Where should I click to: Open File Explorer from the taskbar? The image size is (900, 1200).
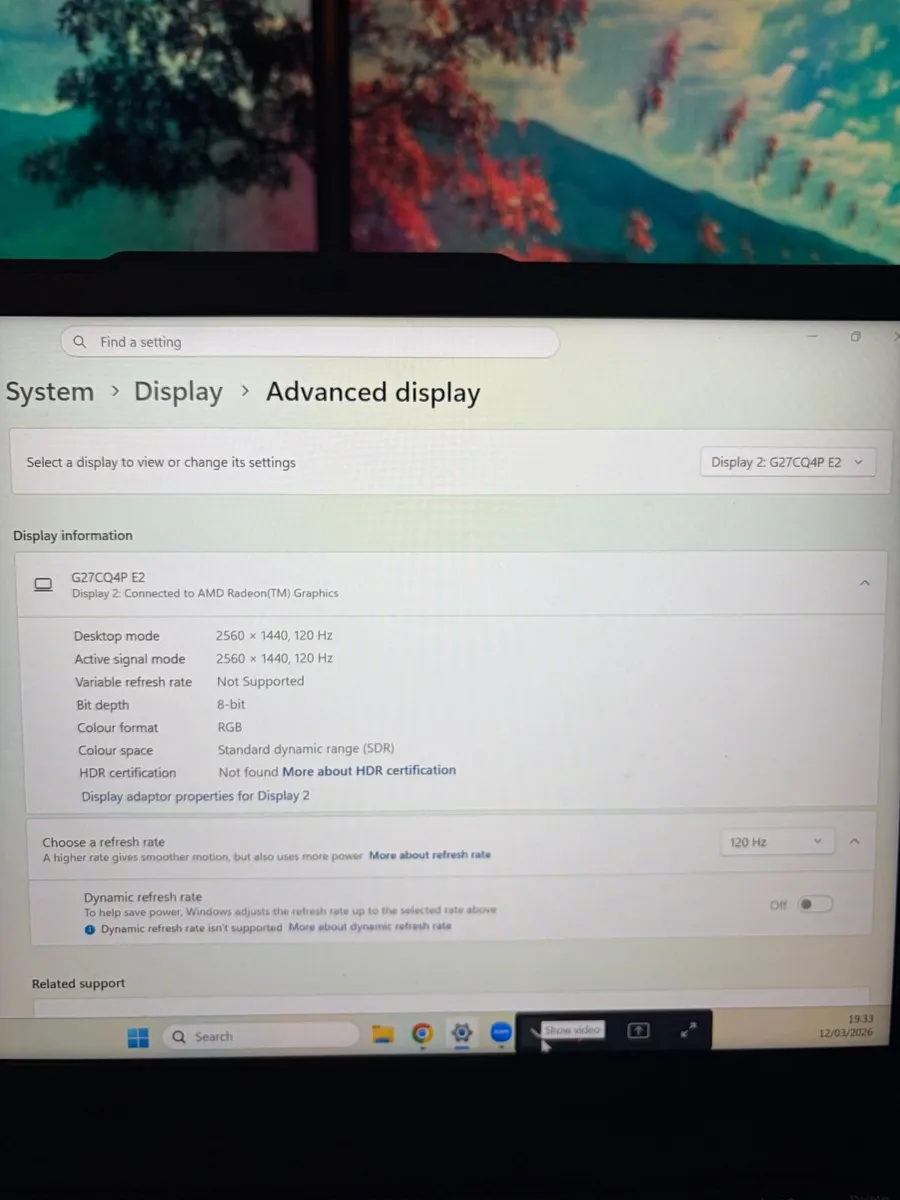[383, 1034]
